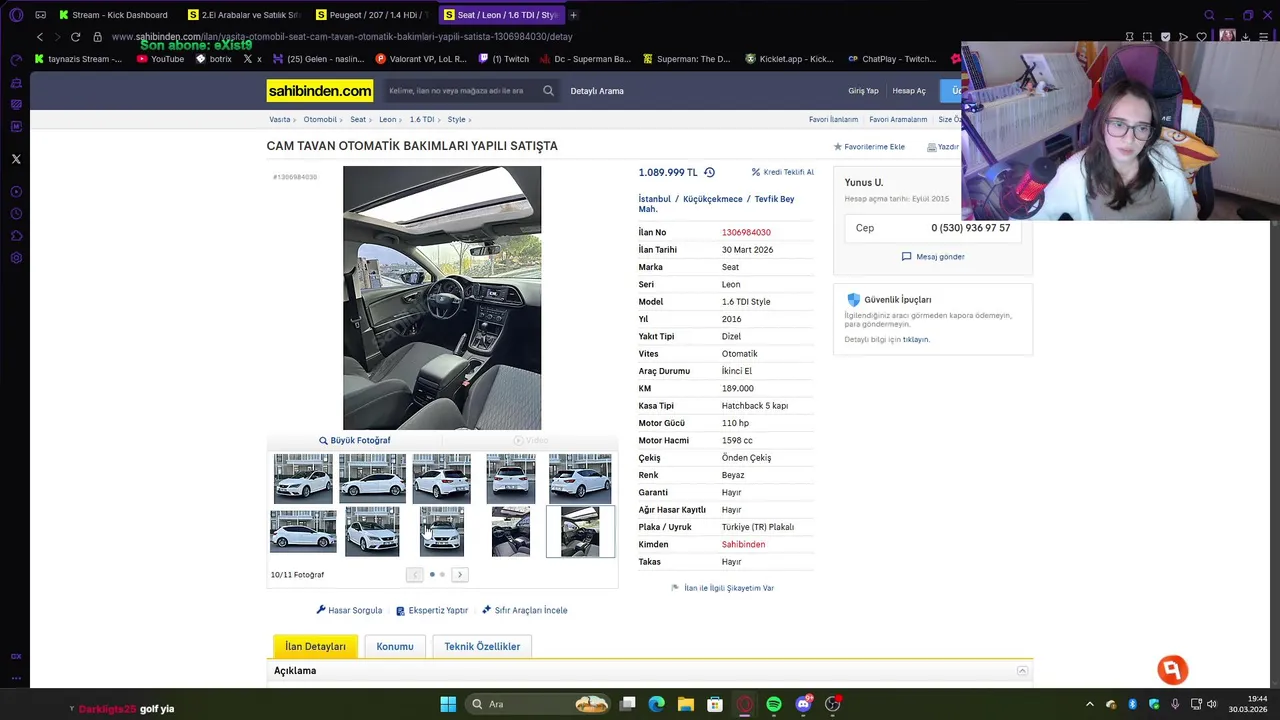Click the site search input field
Screen dimensions: 1280x720
point(462,91)
